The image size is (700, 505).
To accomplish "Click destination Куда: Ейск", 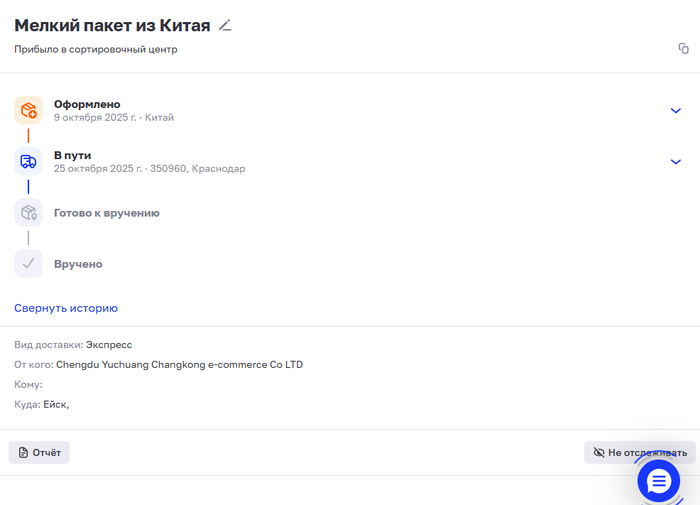I will click(42, 404).
